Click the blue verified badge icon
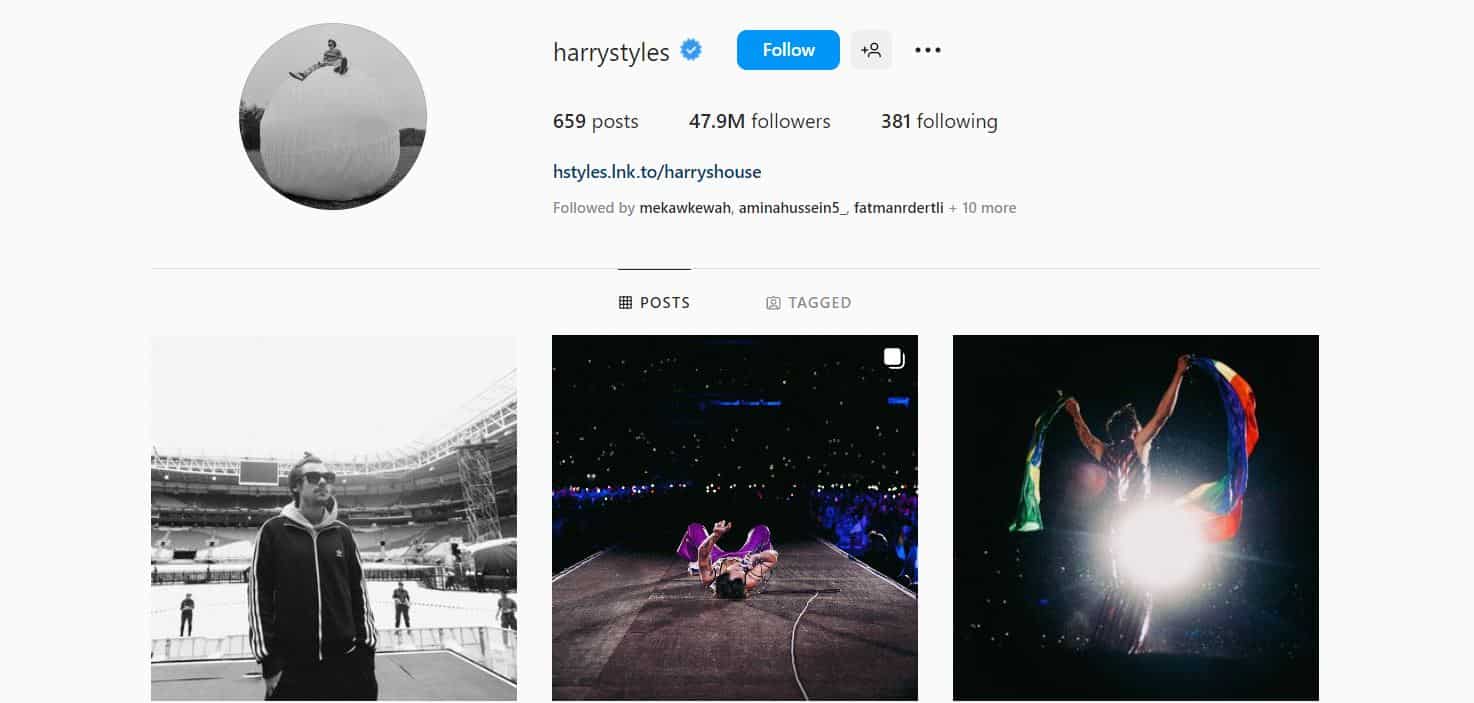Screen dimensions: 1474x703 pyautogui.click(x=691, y=50)
